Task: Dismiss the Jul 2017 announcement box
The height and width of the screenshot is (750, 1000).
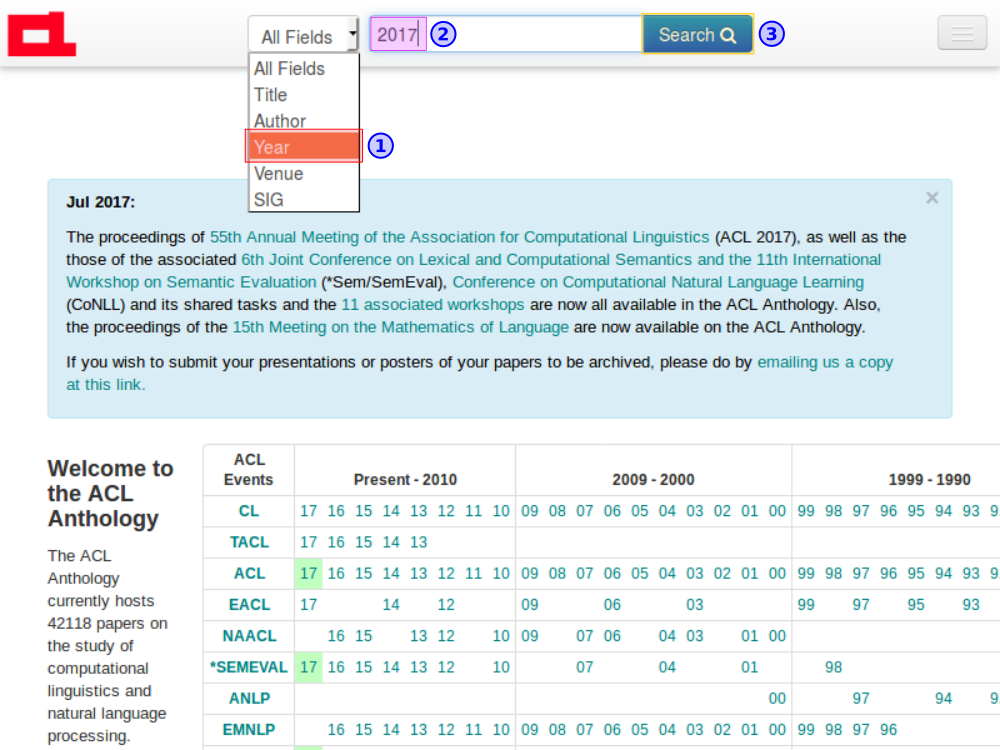Action: click(932, 198)
